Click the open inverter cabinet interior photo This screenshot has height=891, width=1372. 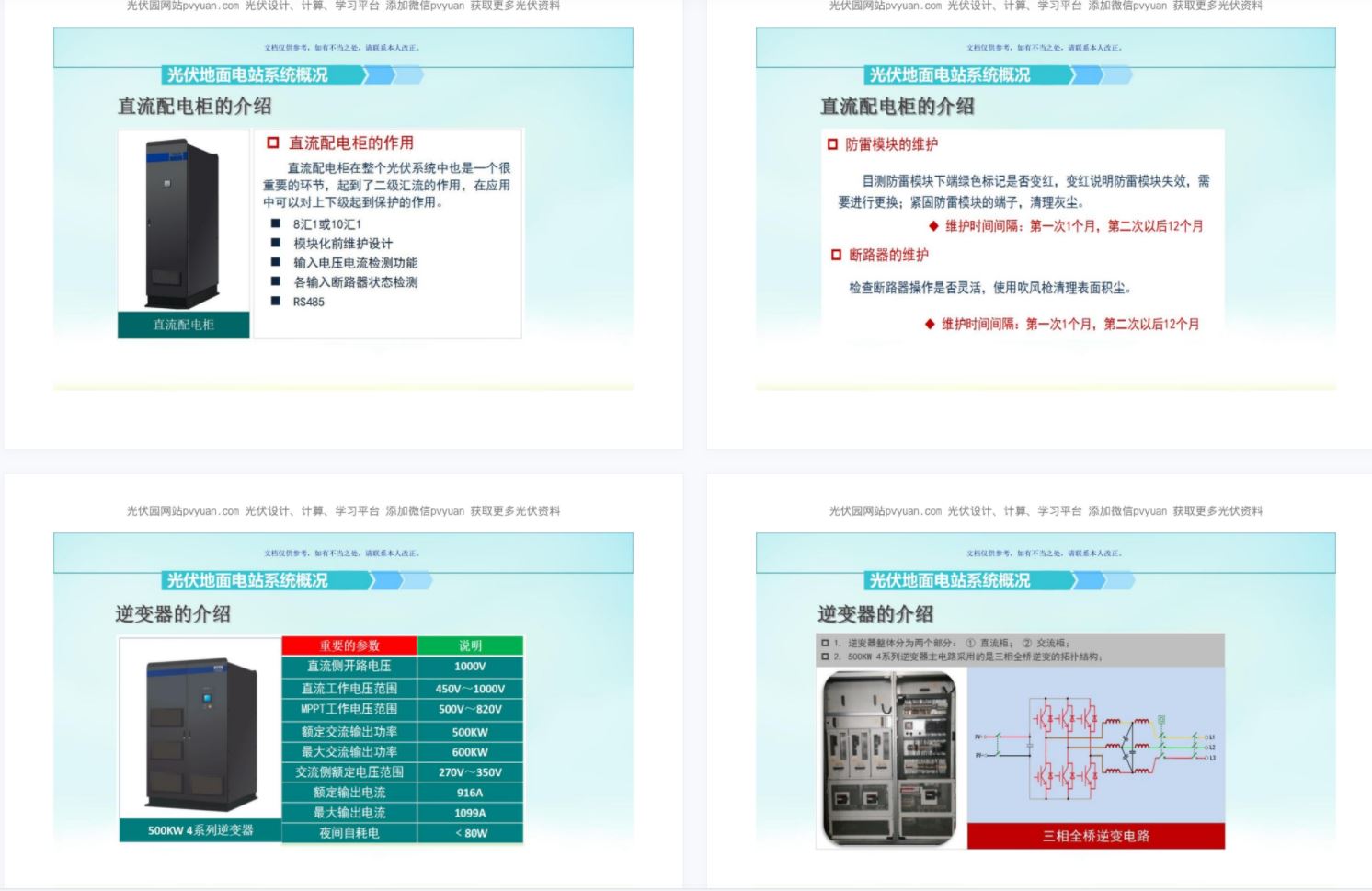(890, 757)
